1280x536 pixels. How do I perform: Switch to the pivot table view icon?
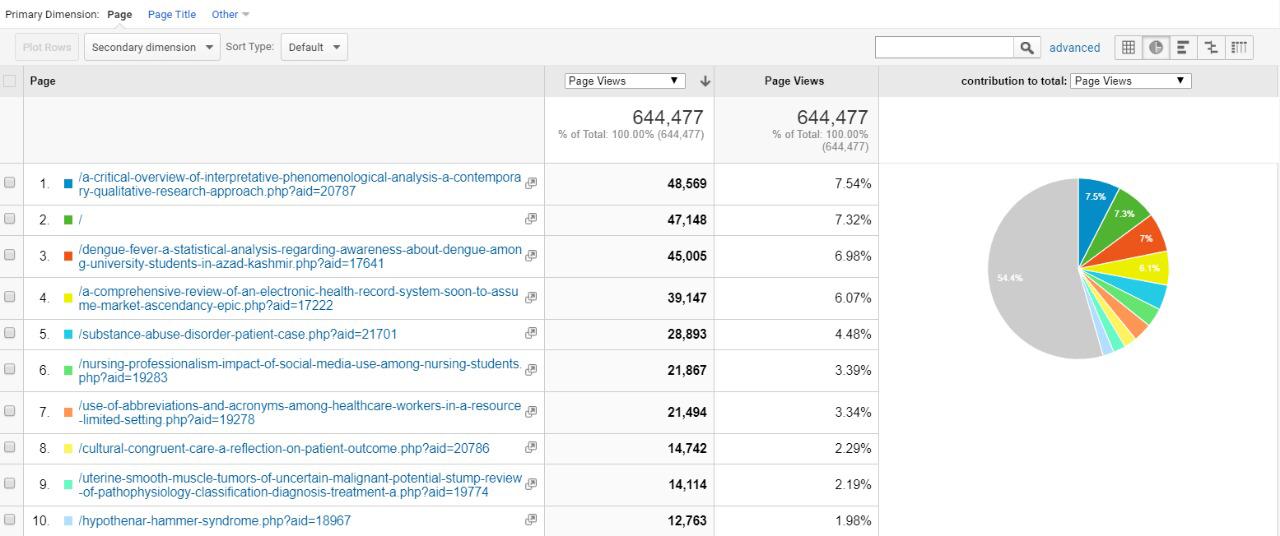coord(1238,47)
